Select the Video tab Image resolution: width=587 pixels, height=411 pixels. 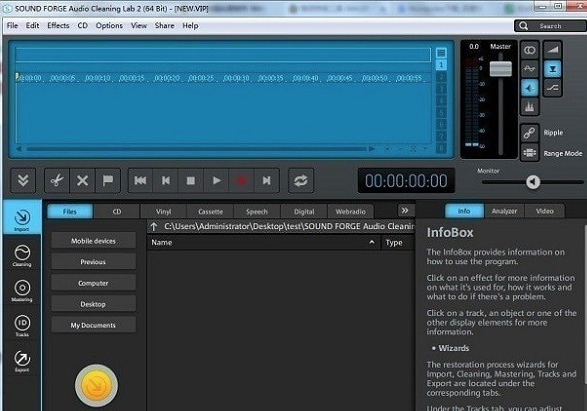(x=545, y=211)
